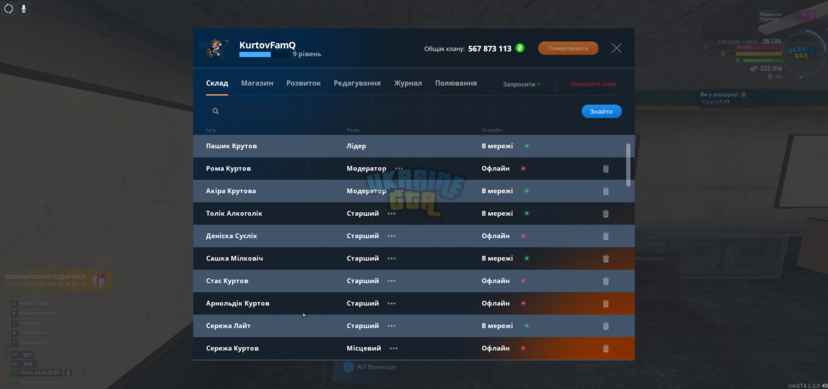Delete member Рома Куртов with trash icon
Screen dimensions: 828x389
point(606,169)
